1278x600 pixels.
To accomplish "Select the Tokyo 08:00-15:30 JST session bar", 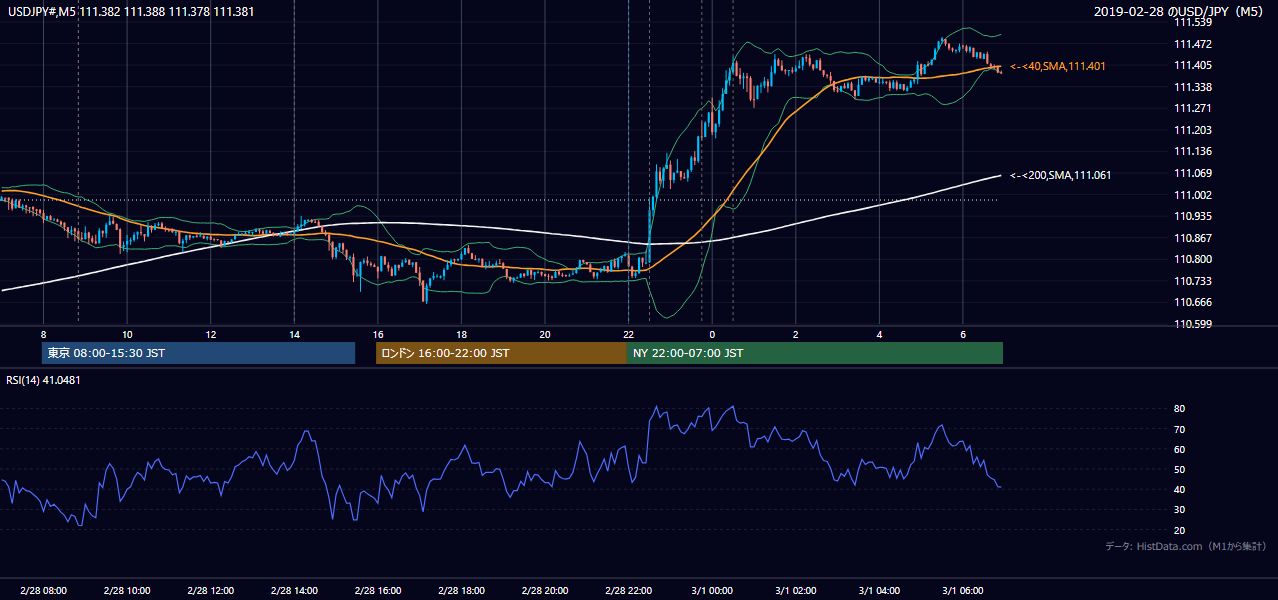I will click(198, 353).
